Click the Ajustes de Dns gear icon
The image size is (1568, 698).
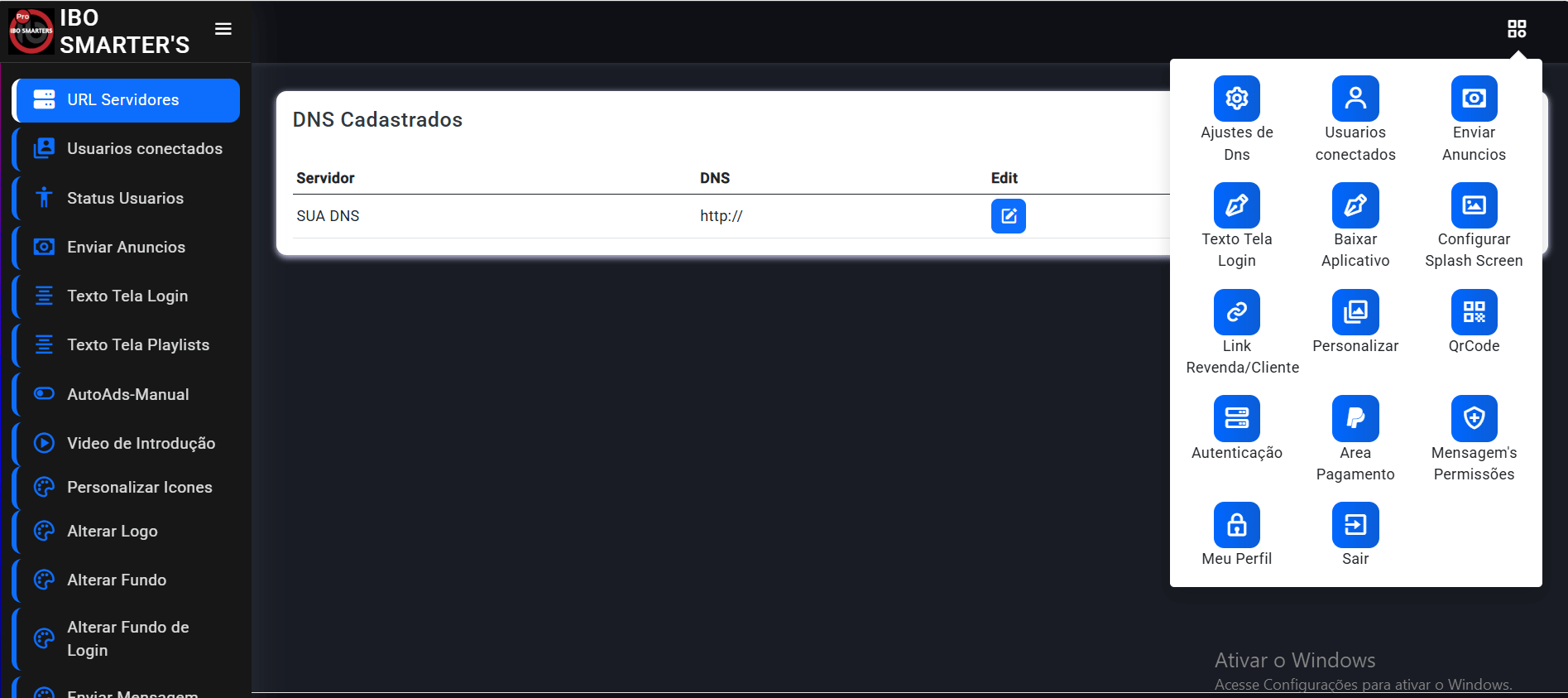coord(1236,99)
